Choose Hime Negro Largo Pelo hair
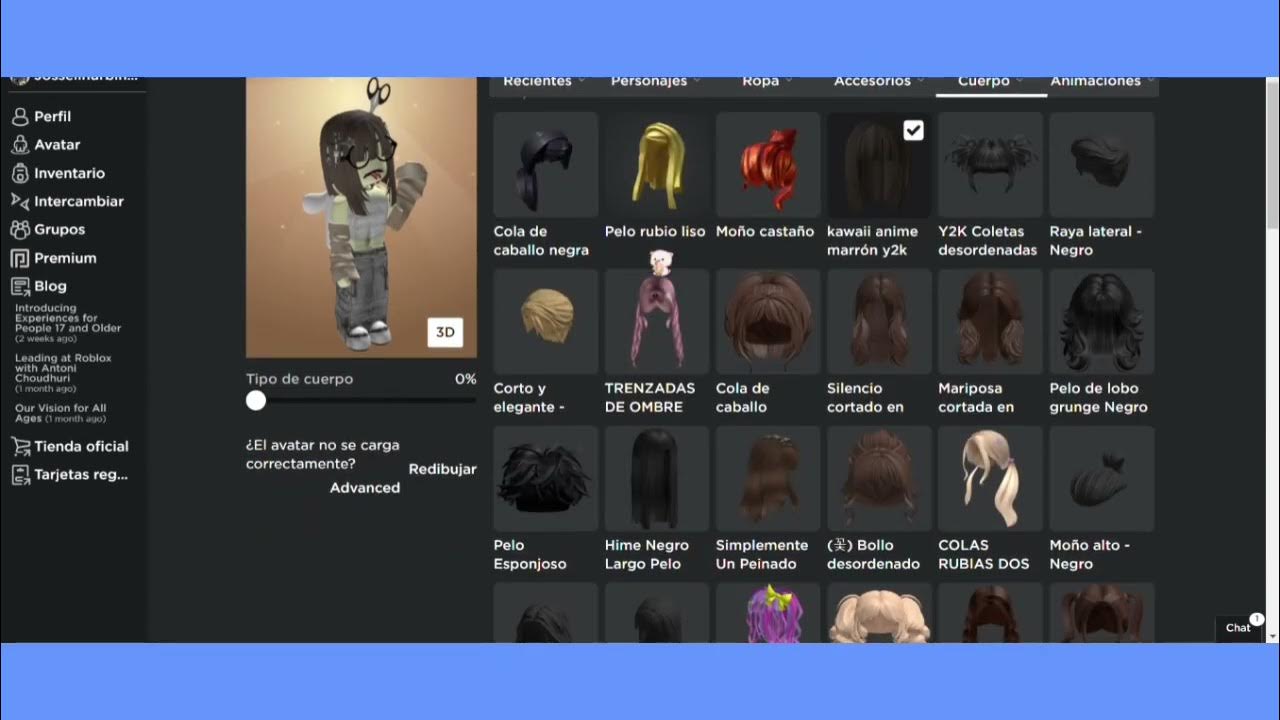The image size is (1280, 720). pos(656,479)
